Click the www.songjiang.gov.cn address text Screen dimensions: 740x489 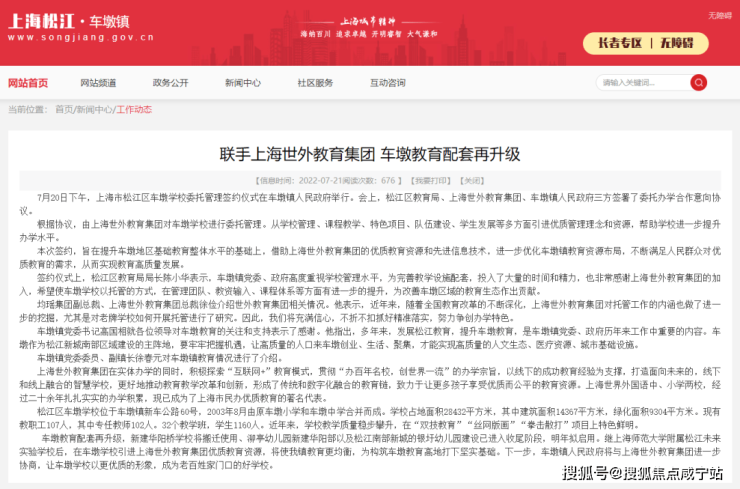[x=81, y=37]
